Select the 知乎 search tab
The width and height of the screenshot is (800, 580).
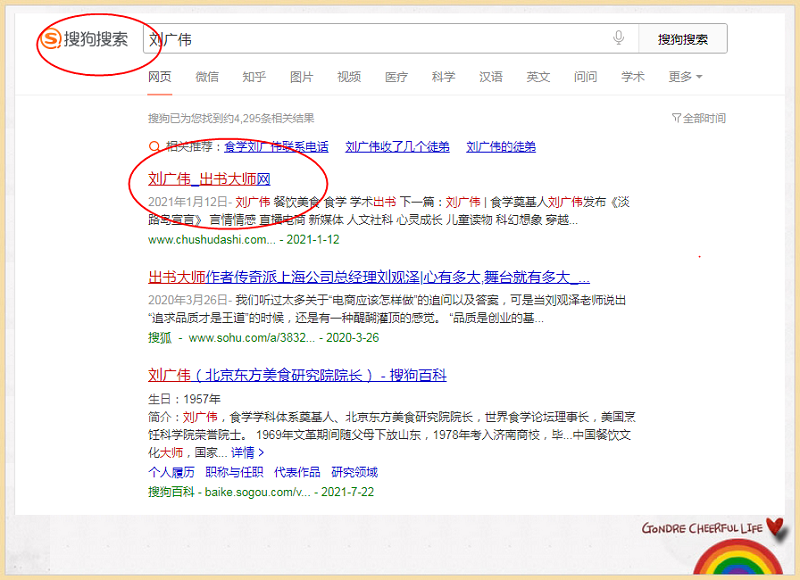pos(254,77)
